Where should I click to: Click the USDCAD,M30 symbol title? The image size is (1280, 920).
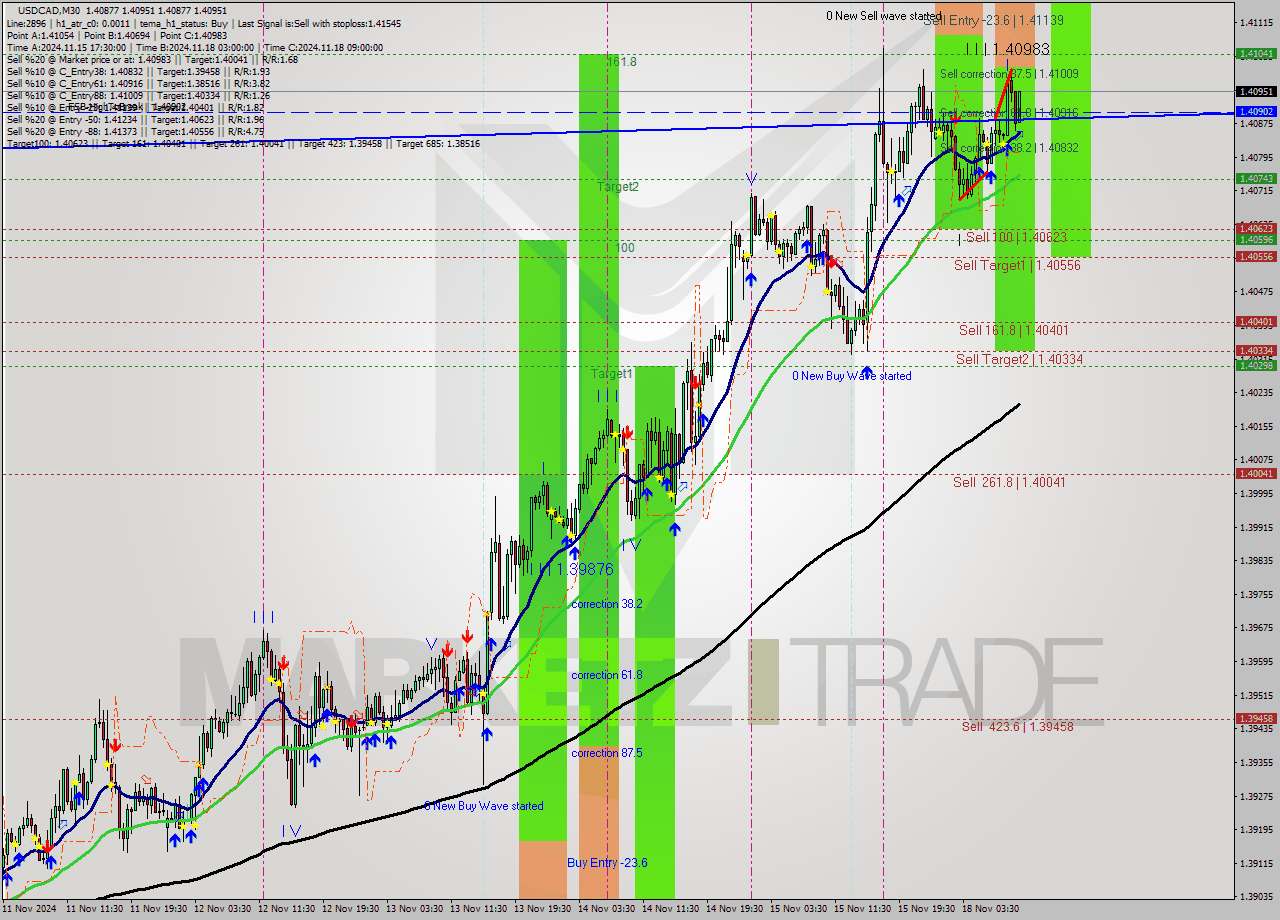pyautogui.click(x=47, y=10)
